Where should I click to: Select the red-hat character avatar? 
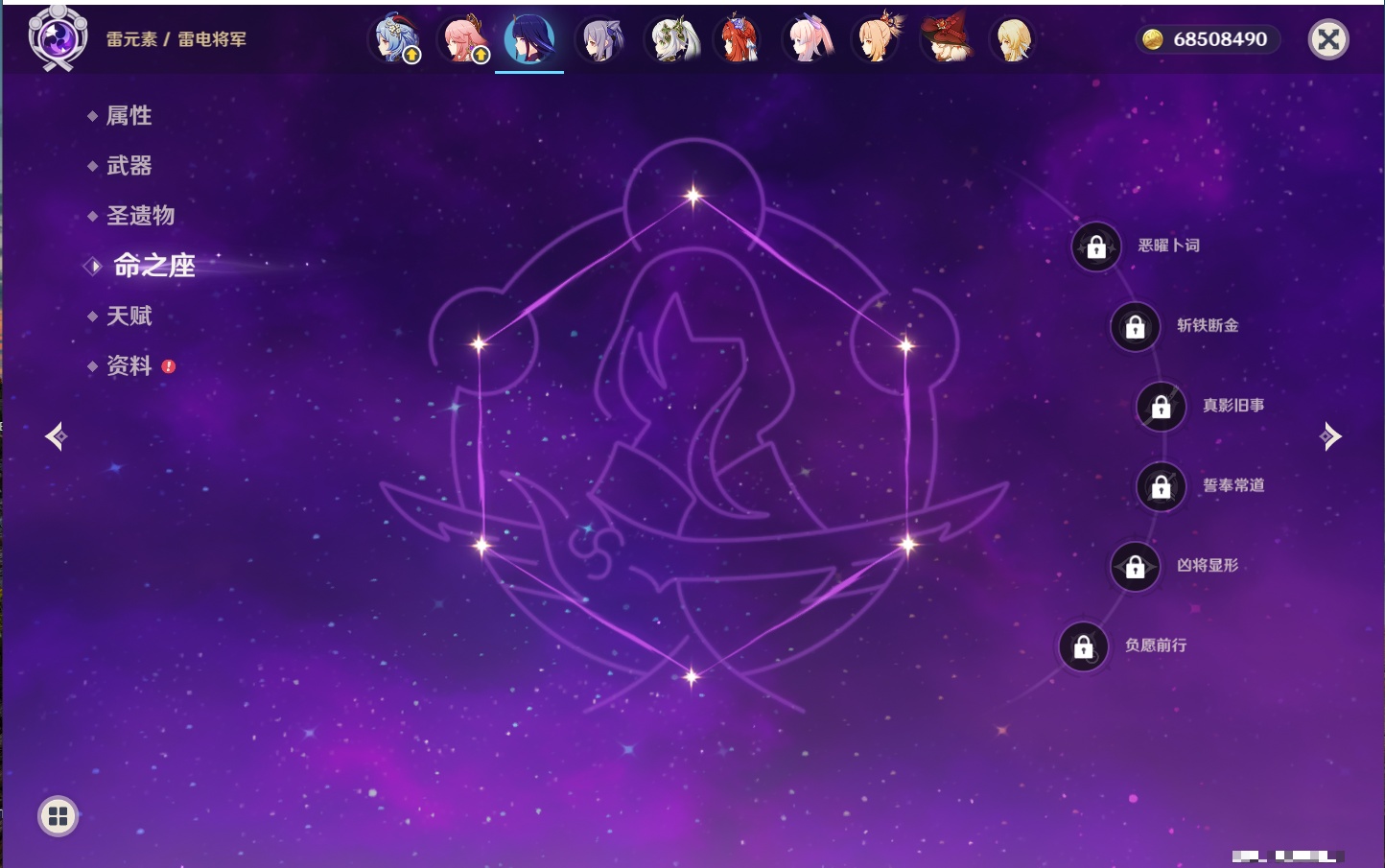pos(947,39)
